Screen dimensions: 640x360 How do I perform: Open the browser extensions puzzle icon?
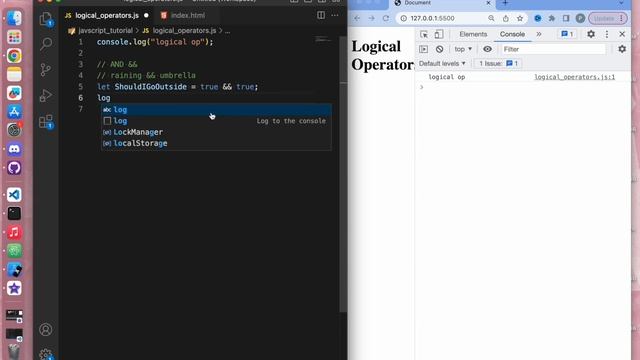[552, 18]
